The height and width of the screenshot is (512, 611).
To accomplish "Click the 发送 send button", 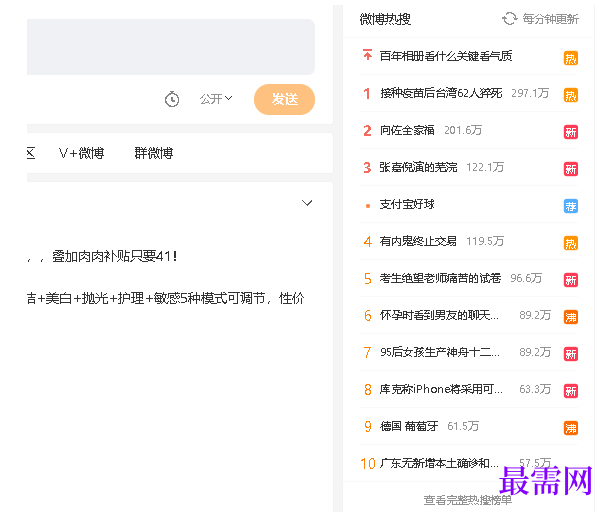I will (284, 99).
